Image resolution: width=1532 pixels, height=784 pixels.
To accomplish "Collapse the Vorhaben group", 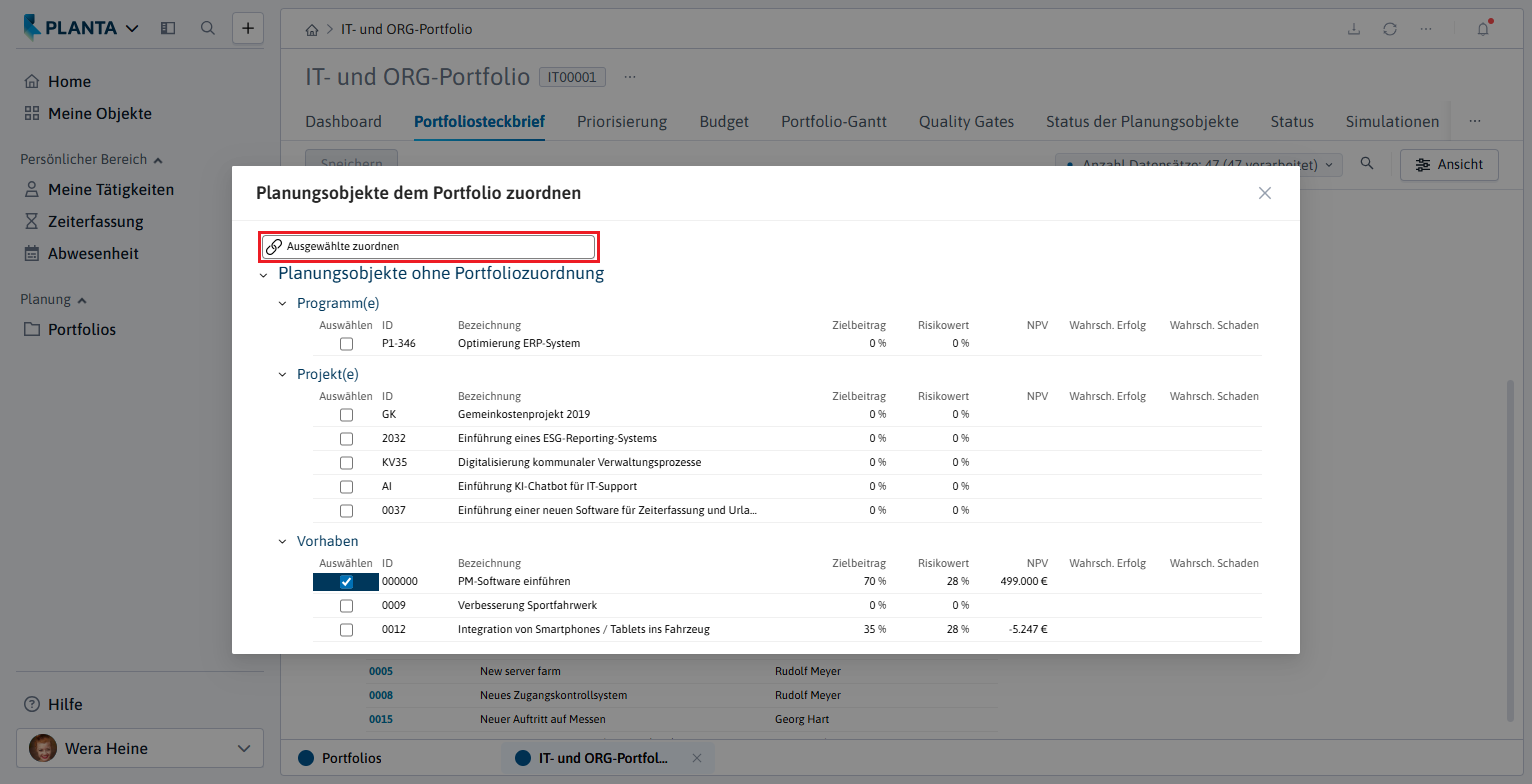I will click(x=283, y=541).
